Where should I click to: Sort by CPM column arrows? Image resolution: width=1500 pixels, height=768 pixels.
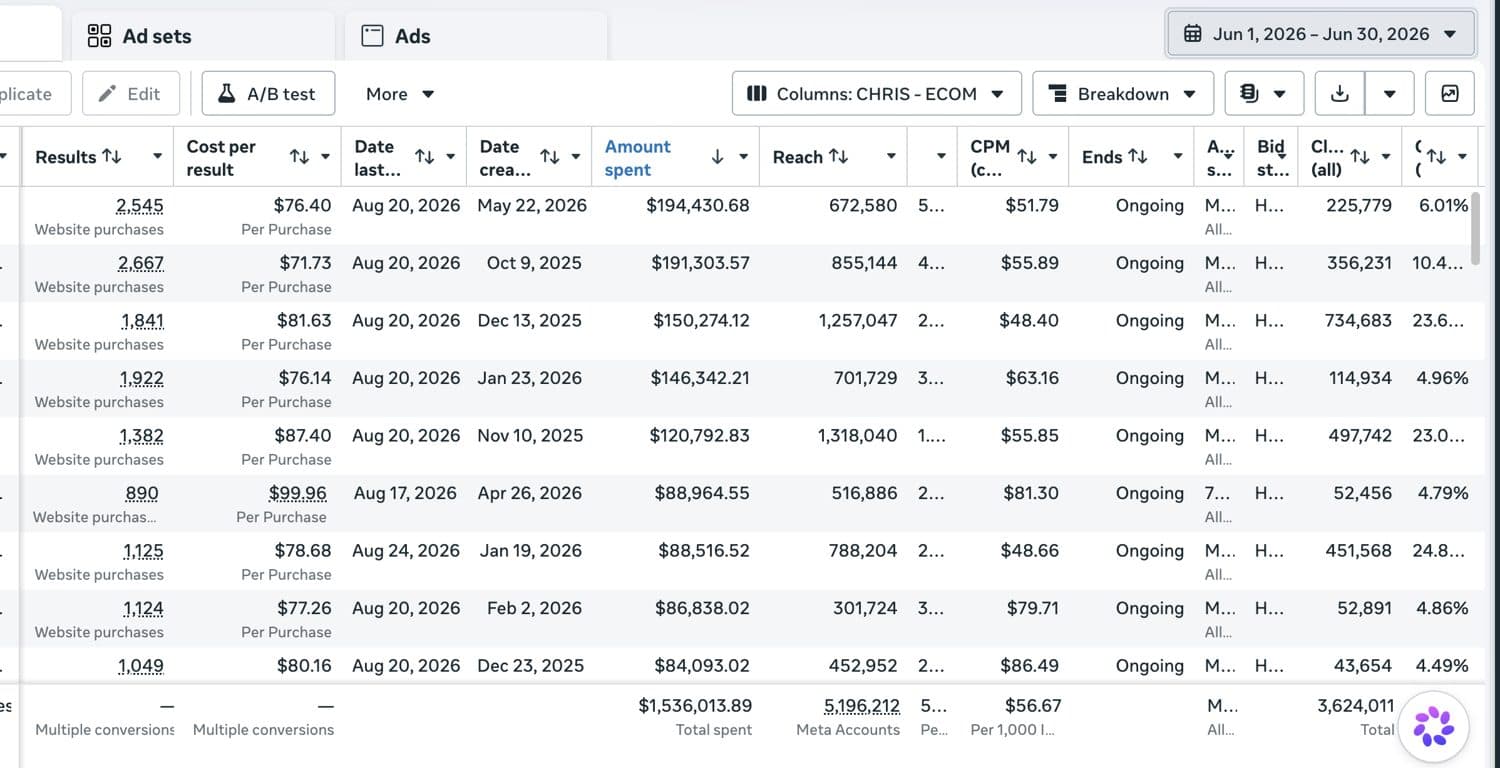click(1026, 157)
